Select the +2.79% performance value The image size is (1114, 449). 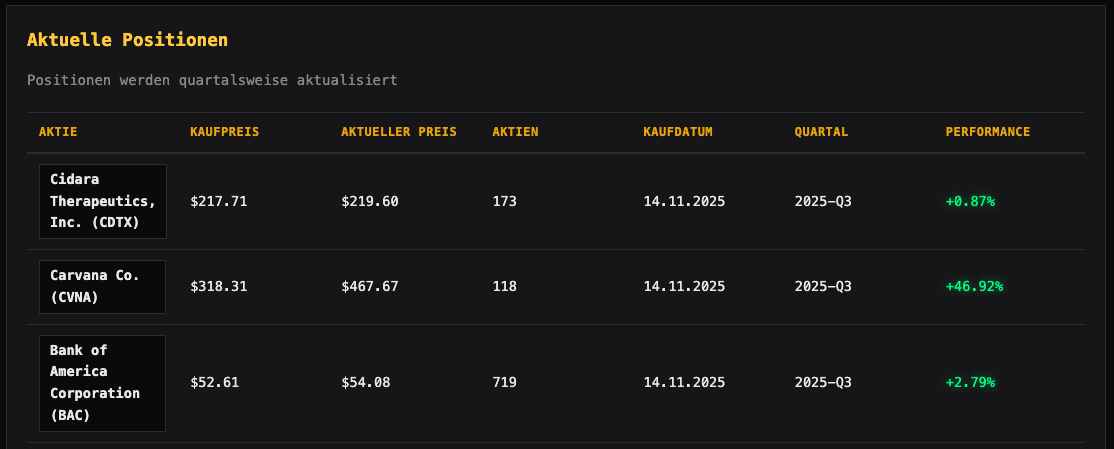click(970, 382)
